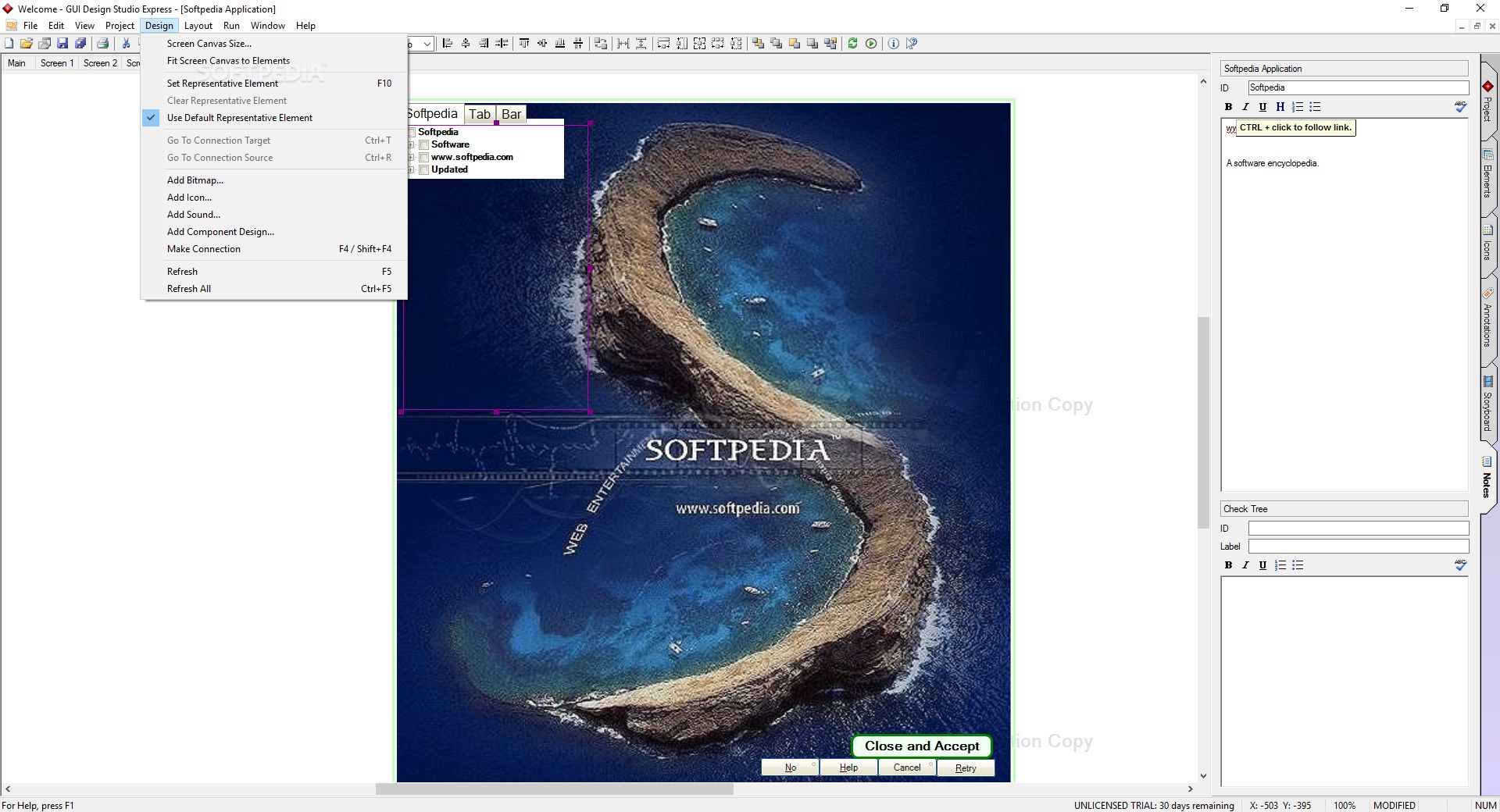Toggle Use Default Representative Element
The height and width of the screenshot is (812, 1500).
pyautogui.click(x=273, y=118)
